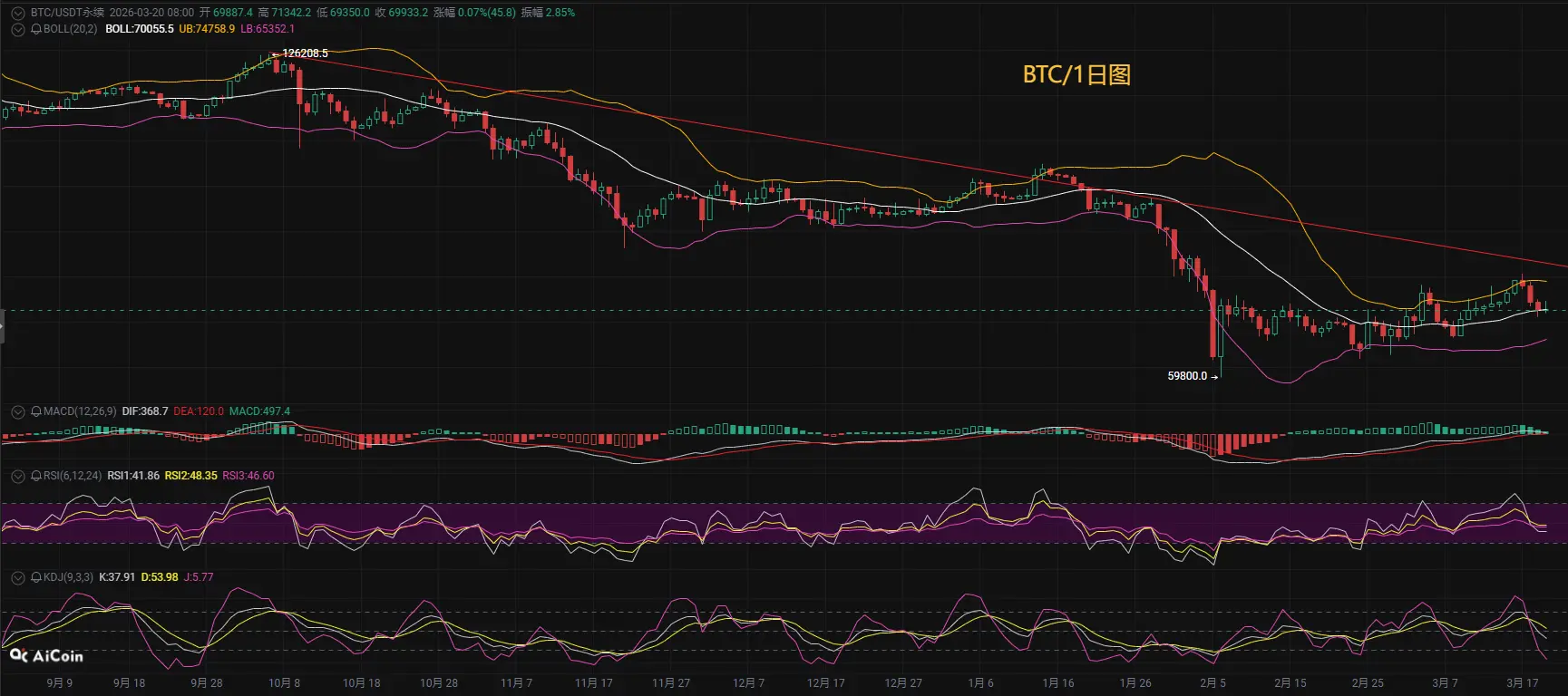Click the 11月 7 date label
The image size is (1568, 696).
pos(516,683)
